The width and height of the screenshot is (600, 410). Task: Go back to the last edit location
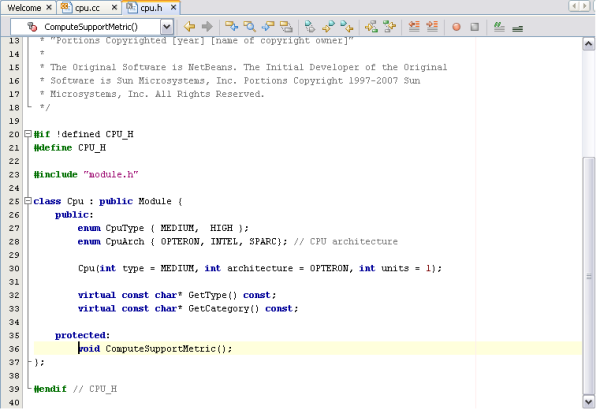coord(189,26)
